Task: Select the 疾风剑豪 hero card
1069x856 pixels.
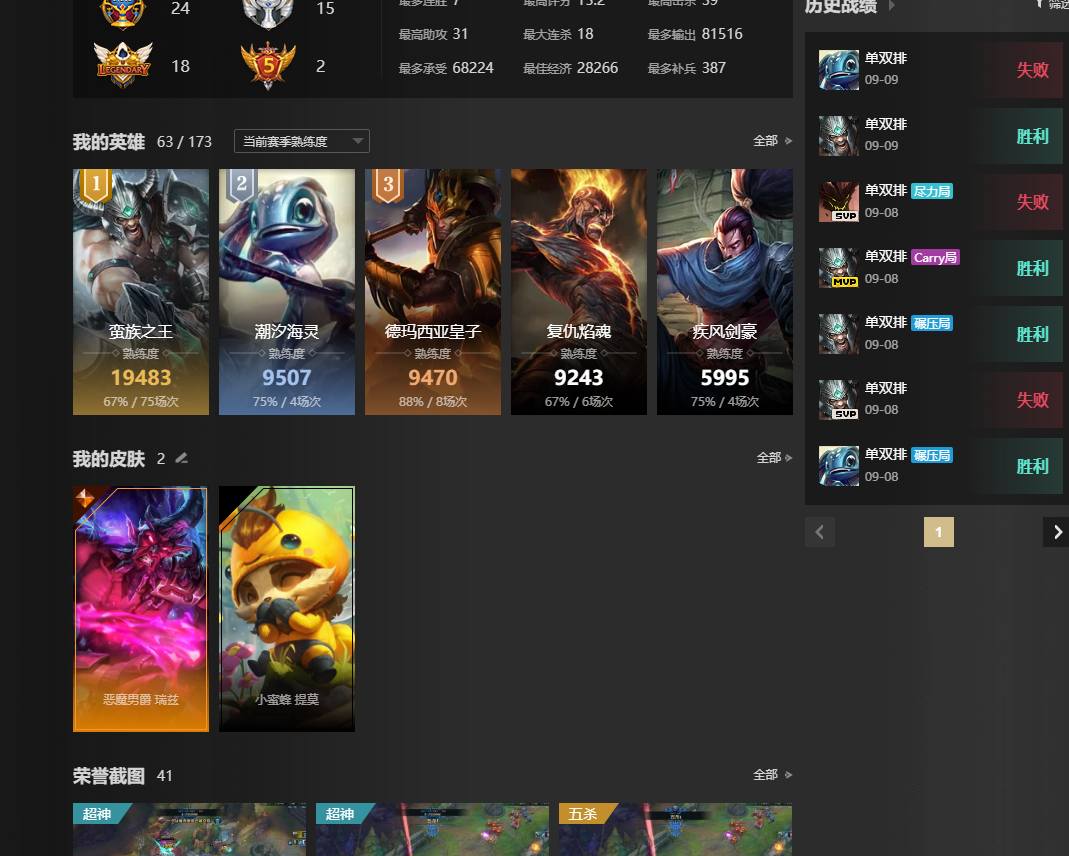Action: 724,292
